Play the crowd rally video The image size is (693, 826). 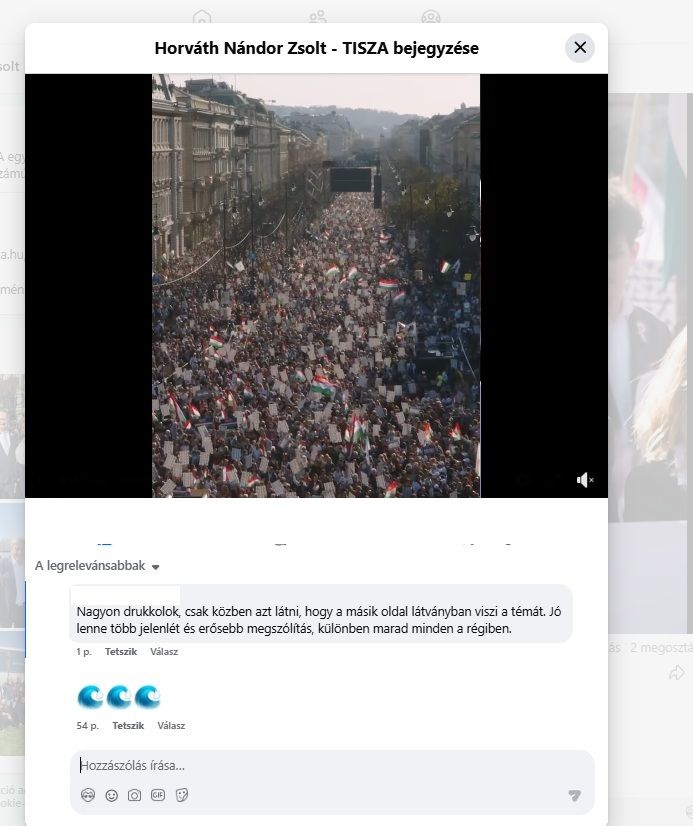(x=316, y=286)
